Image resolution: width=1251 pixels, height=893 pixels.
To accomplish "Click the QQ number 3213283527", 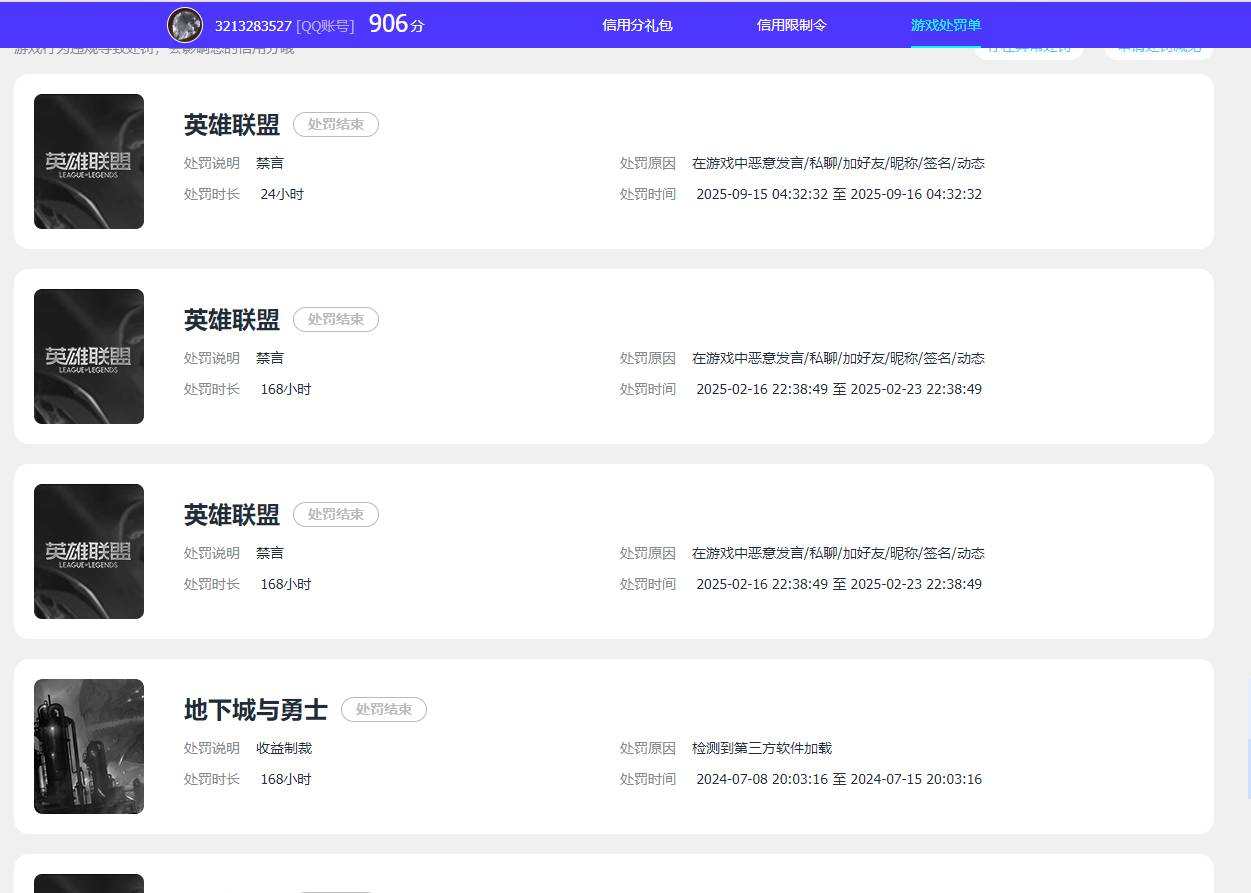I will [253, 26].
